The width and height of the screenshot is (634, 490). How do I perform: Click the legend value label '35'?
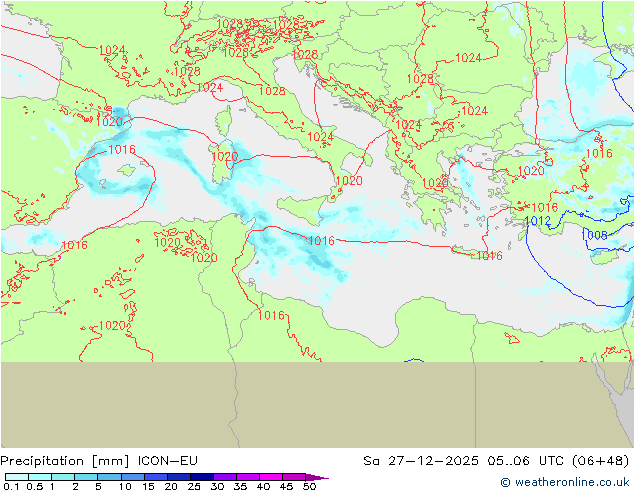pos(240,486)
